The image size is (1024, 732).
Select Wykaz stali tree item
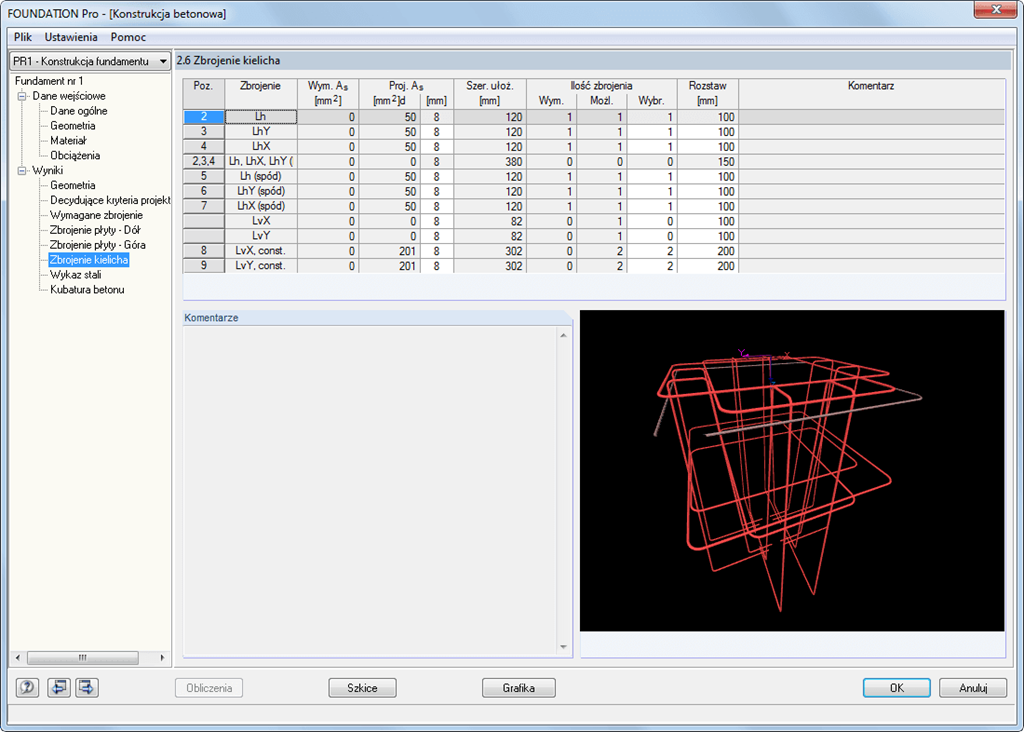(76, 275)
